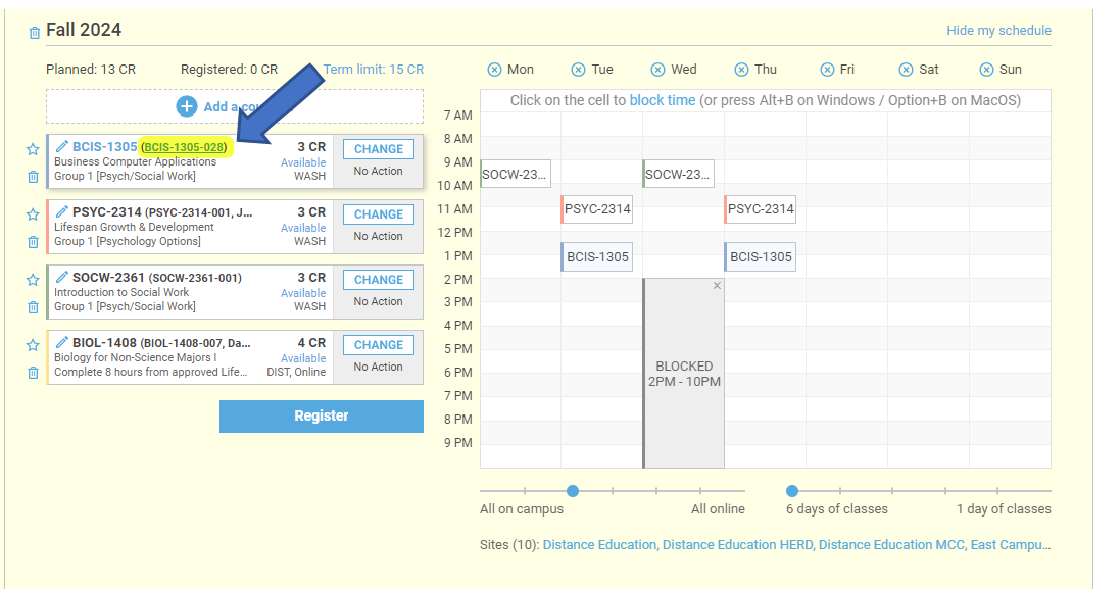The image size is (1096, 589).
Task: Remove BCIS-1305 with its trash icon
Action: point(33,177)
